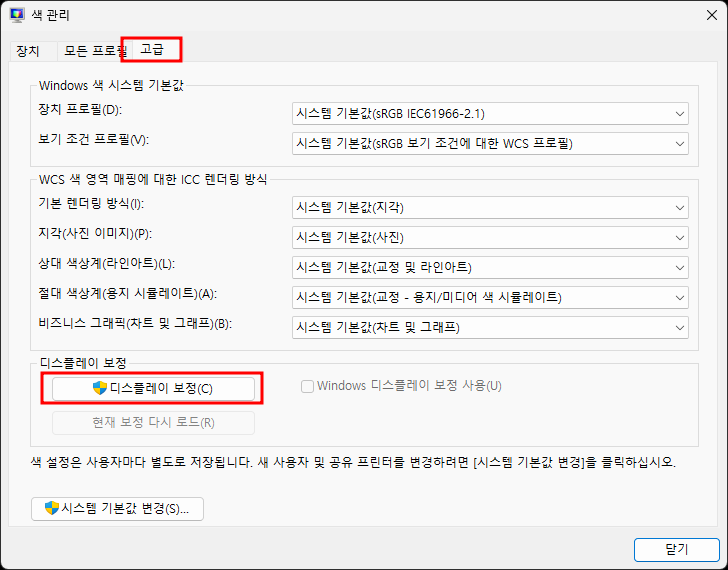Open the 절대 색상계(용지 시뮬레이트)(A) dropdown
Image resolution: width=728 pixels, height=570 pixels.
click(490, 298)
